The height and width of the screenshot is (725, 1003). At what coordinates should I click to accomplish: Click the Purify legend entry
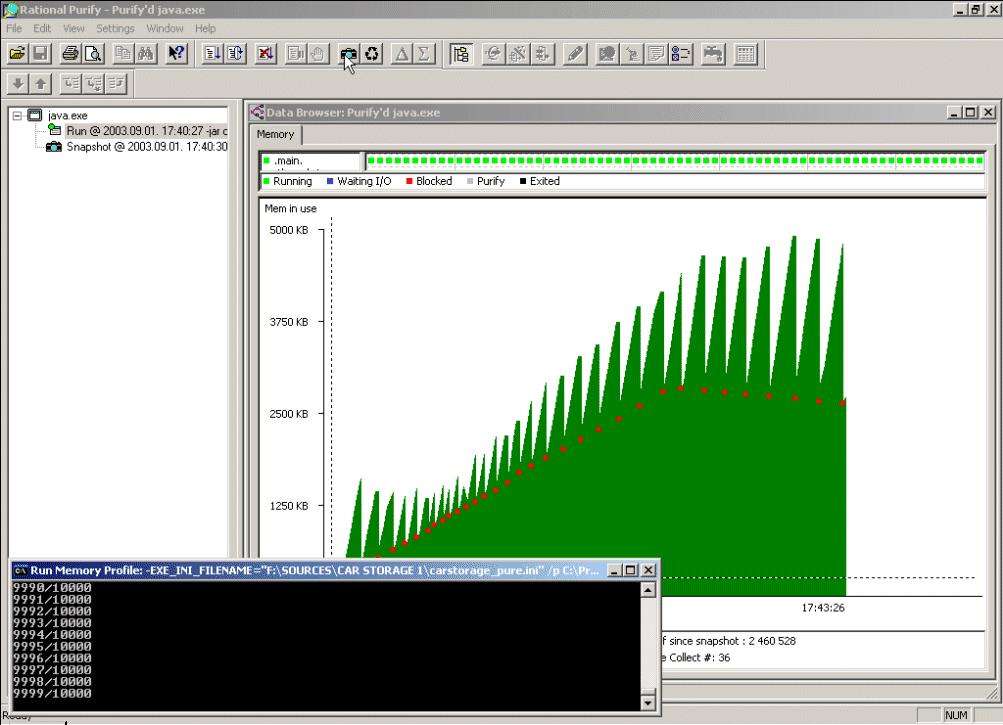click(486, 181)
